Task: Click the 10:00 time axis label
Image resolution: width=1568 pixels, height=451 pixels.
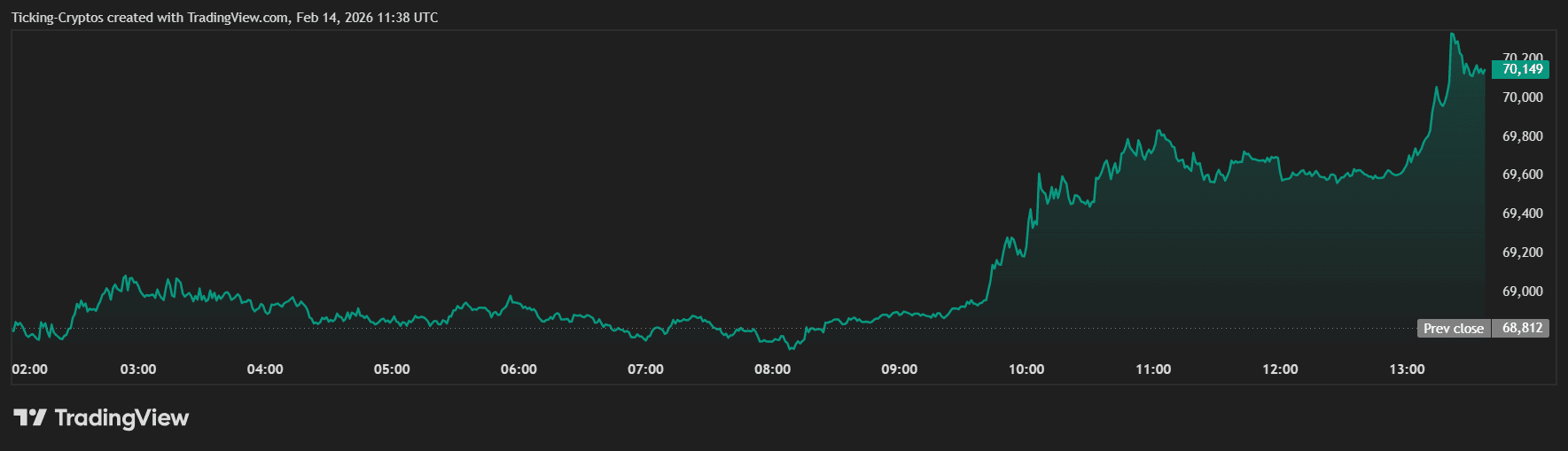Action: tap(1026, 369)
